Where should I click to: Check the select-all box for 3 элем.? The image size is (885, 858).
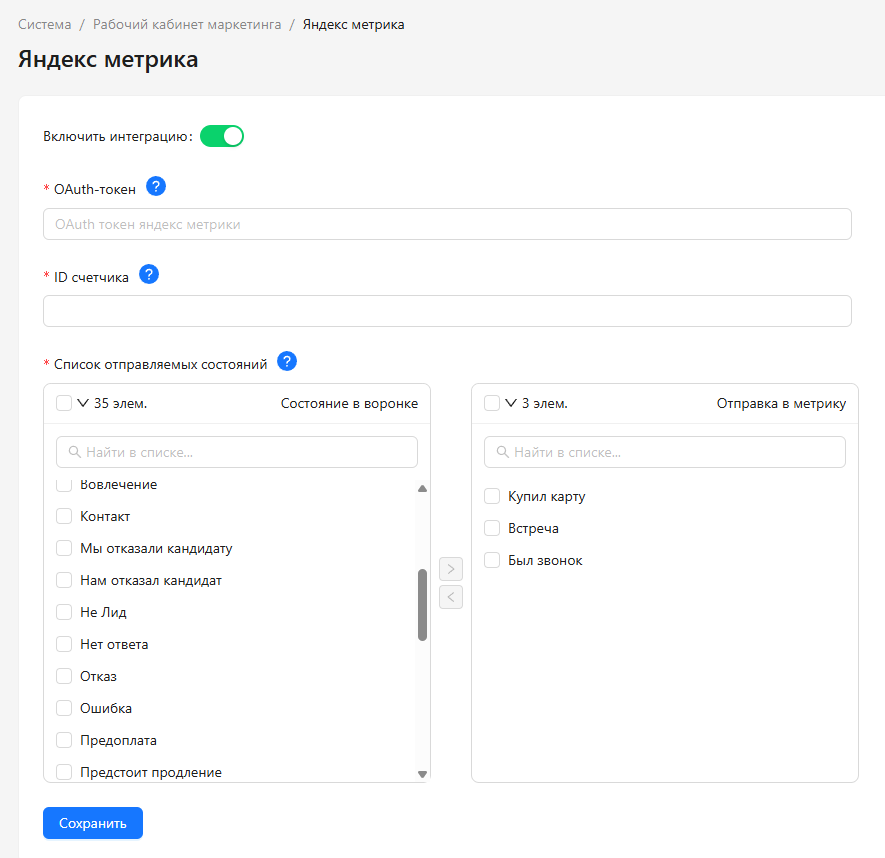492,403
